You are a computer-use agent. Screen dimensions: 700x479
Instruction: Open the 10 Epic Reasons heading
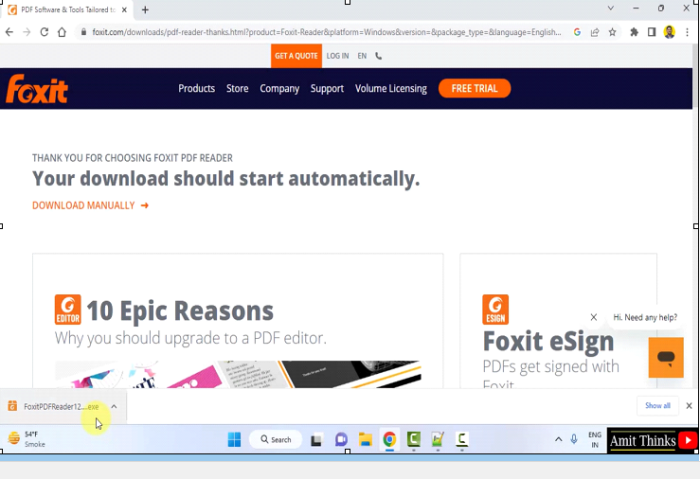[180, 310]
